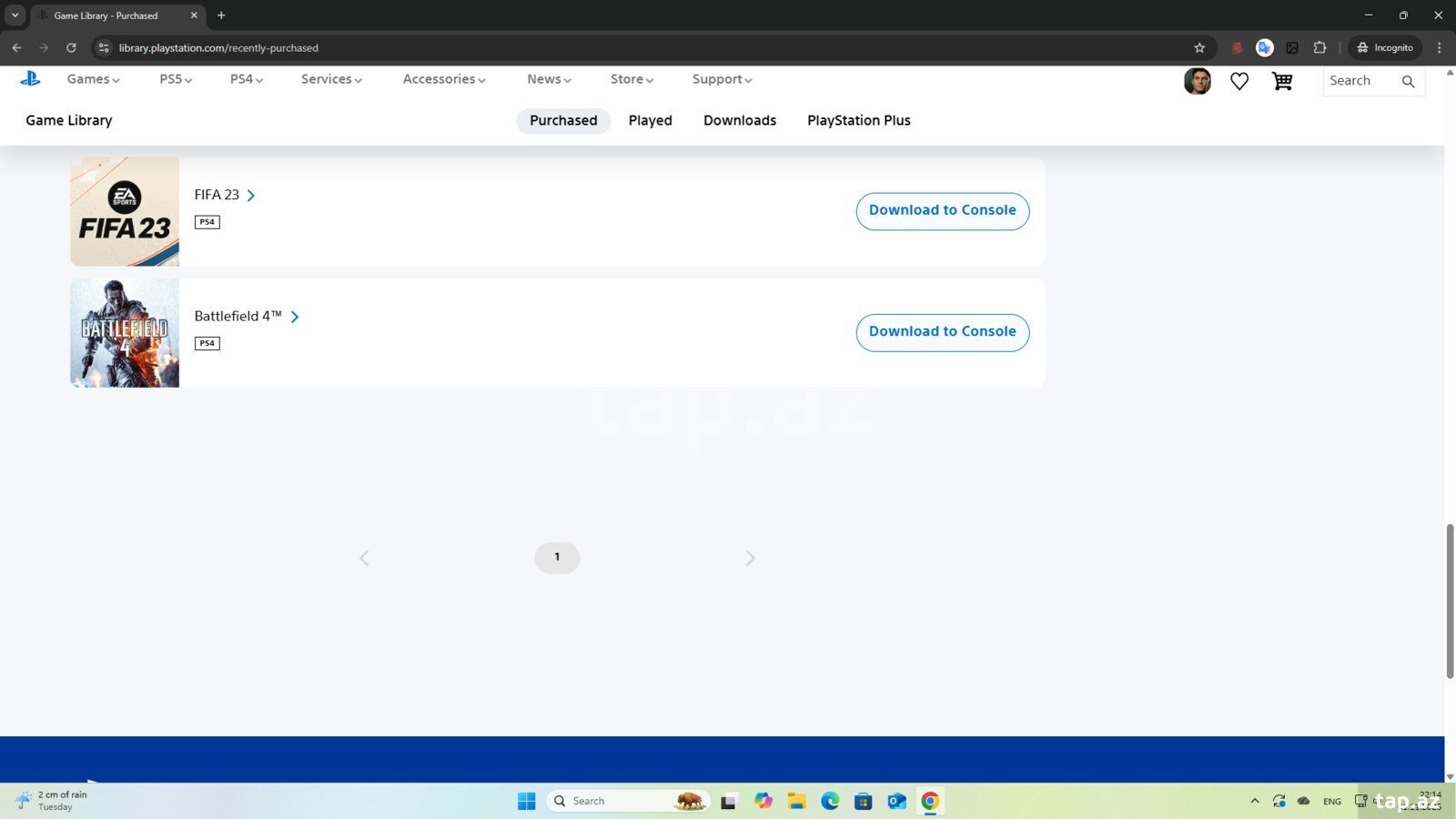Click the Windows taskbar Search box

coord(628,801)
